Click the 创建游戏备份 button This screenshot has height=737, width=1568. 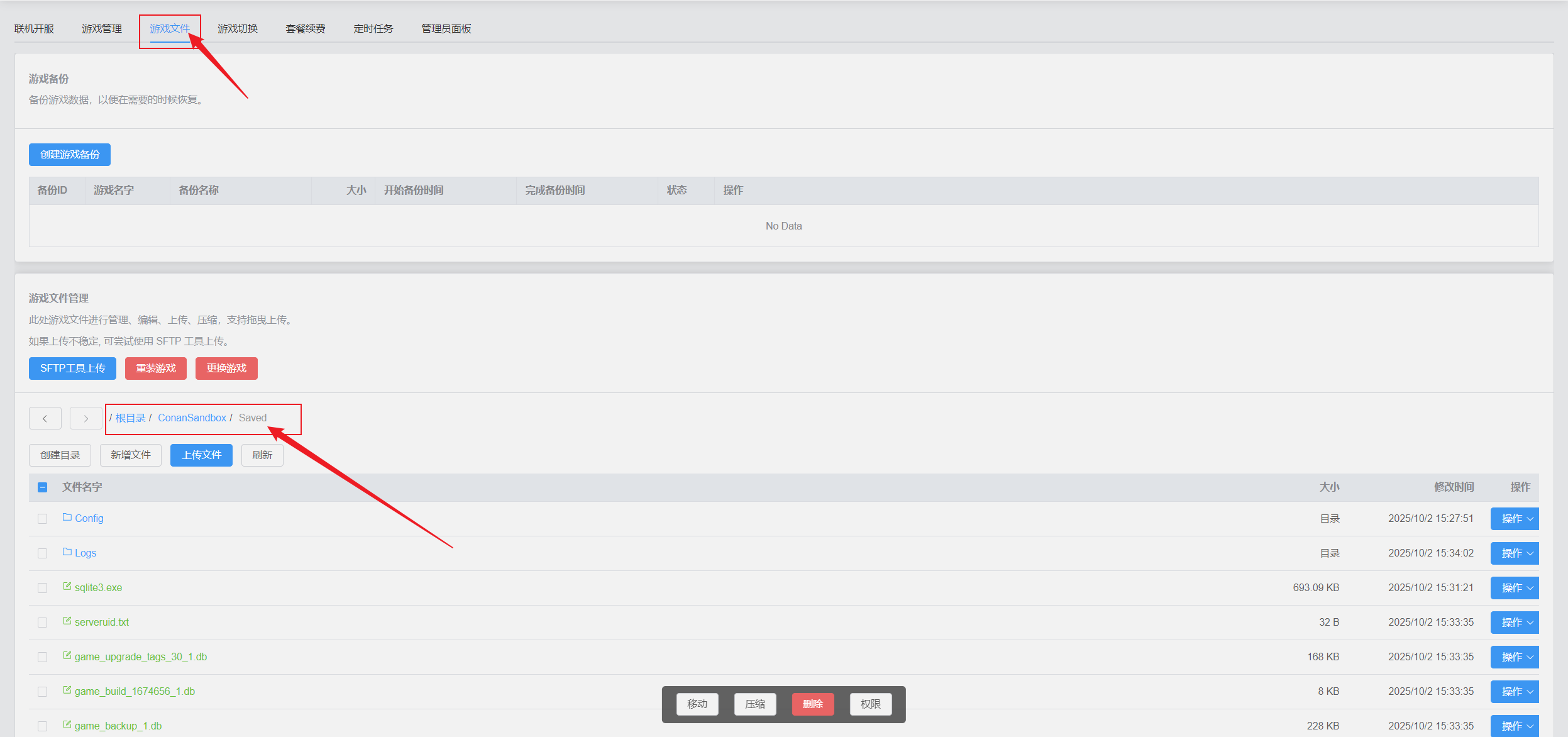[70, 155]
